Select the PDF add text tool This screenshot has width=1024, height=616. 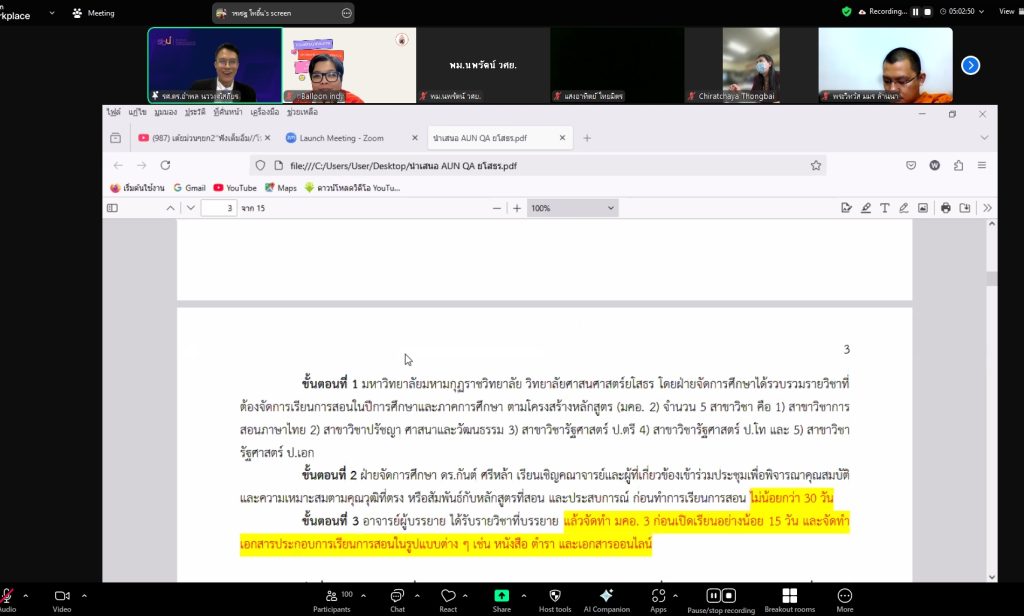click(884, 208)
